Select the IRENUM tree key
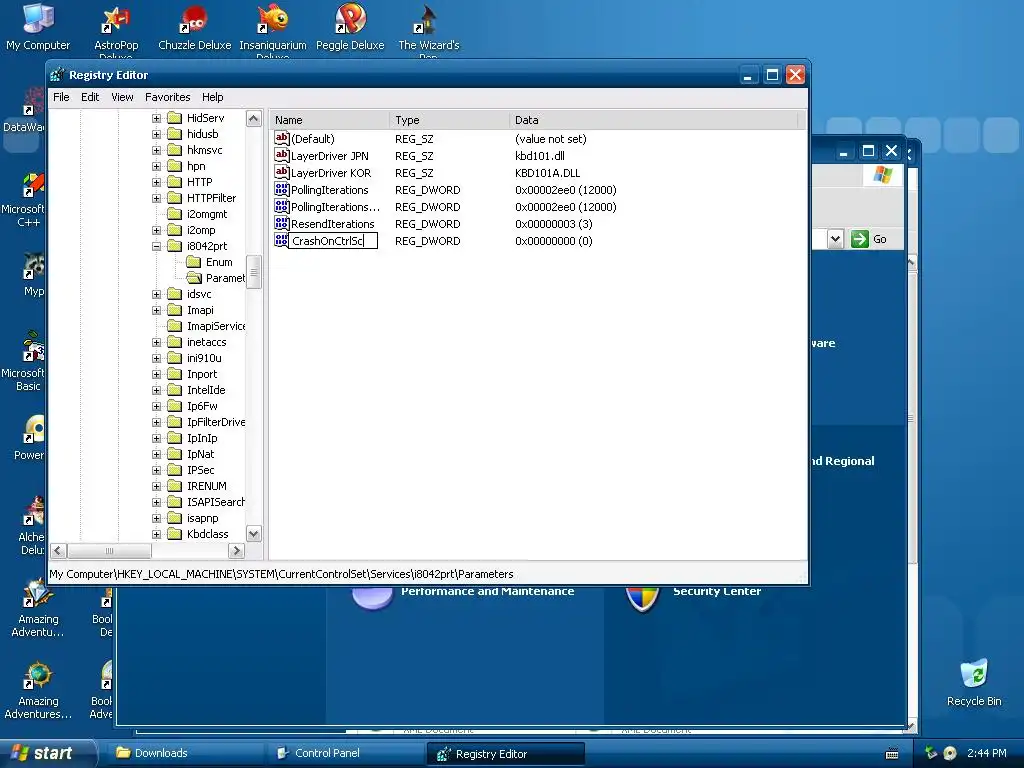The width and height of the screenshot is (1024, 768). tap(206, 486)
